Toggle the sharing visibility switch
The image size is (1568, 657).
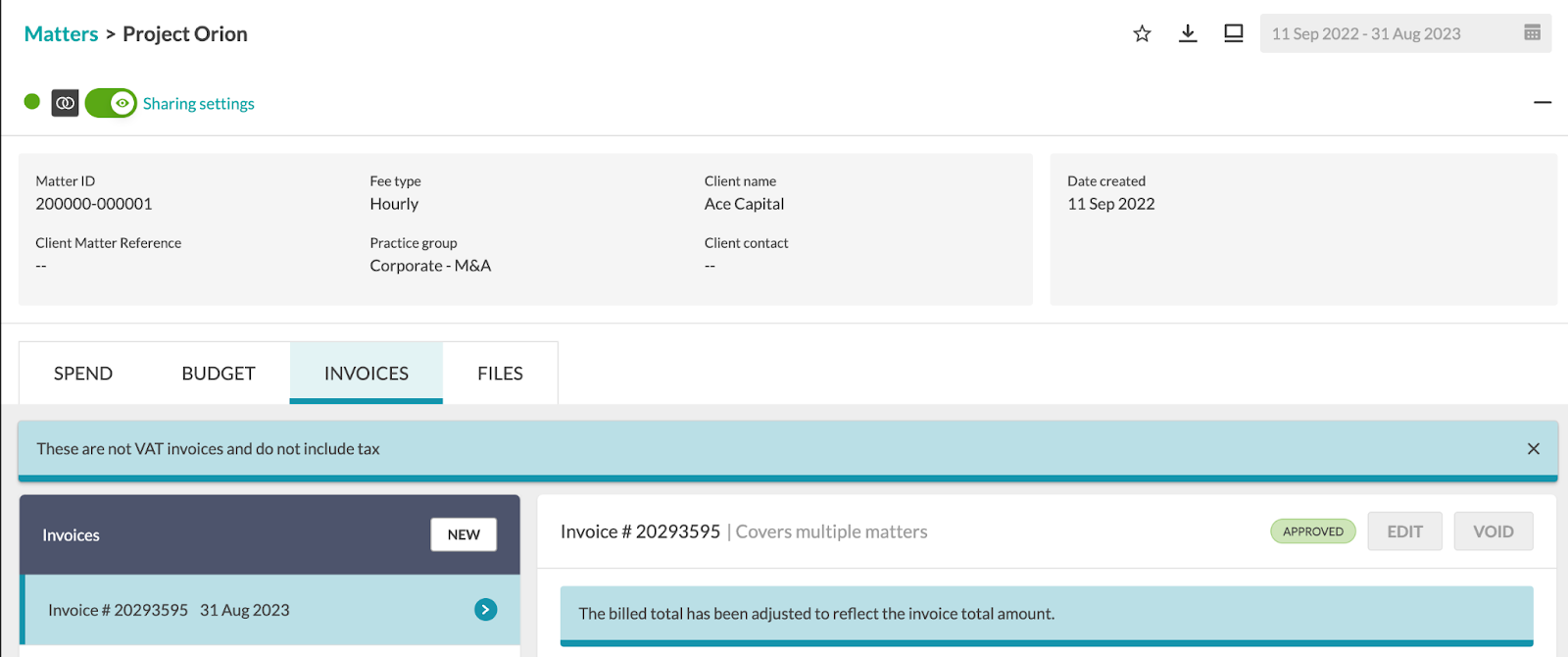coord(111,103)
